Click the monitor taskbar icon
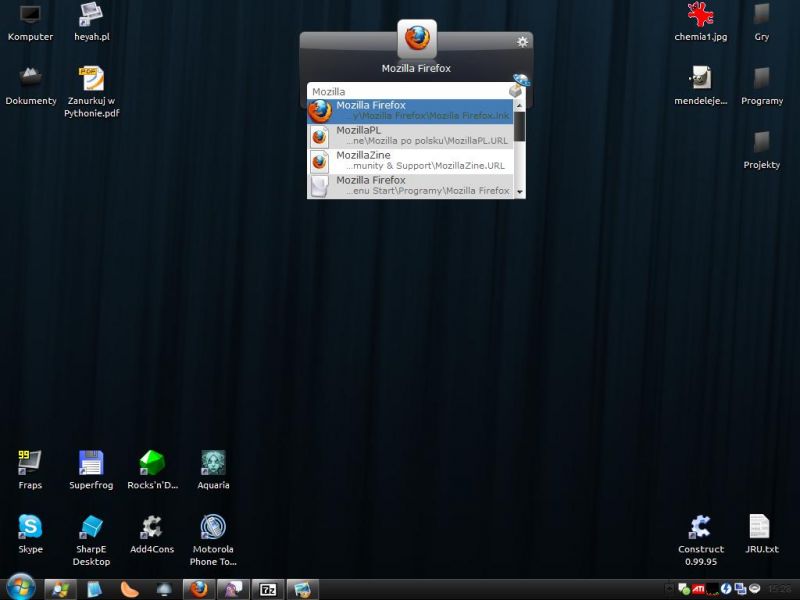 point(164,590)
